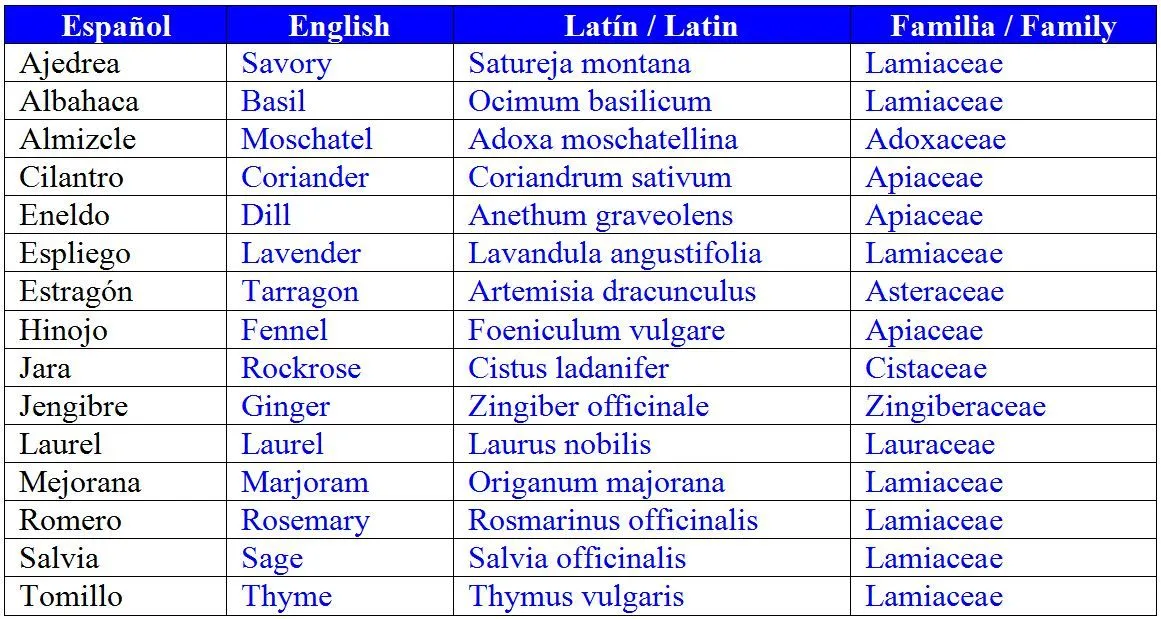The height and width of the screenshot is (619, 1161).
Task: Select the Thyme cell
Action: pos(340,597)
